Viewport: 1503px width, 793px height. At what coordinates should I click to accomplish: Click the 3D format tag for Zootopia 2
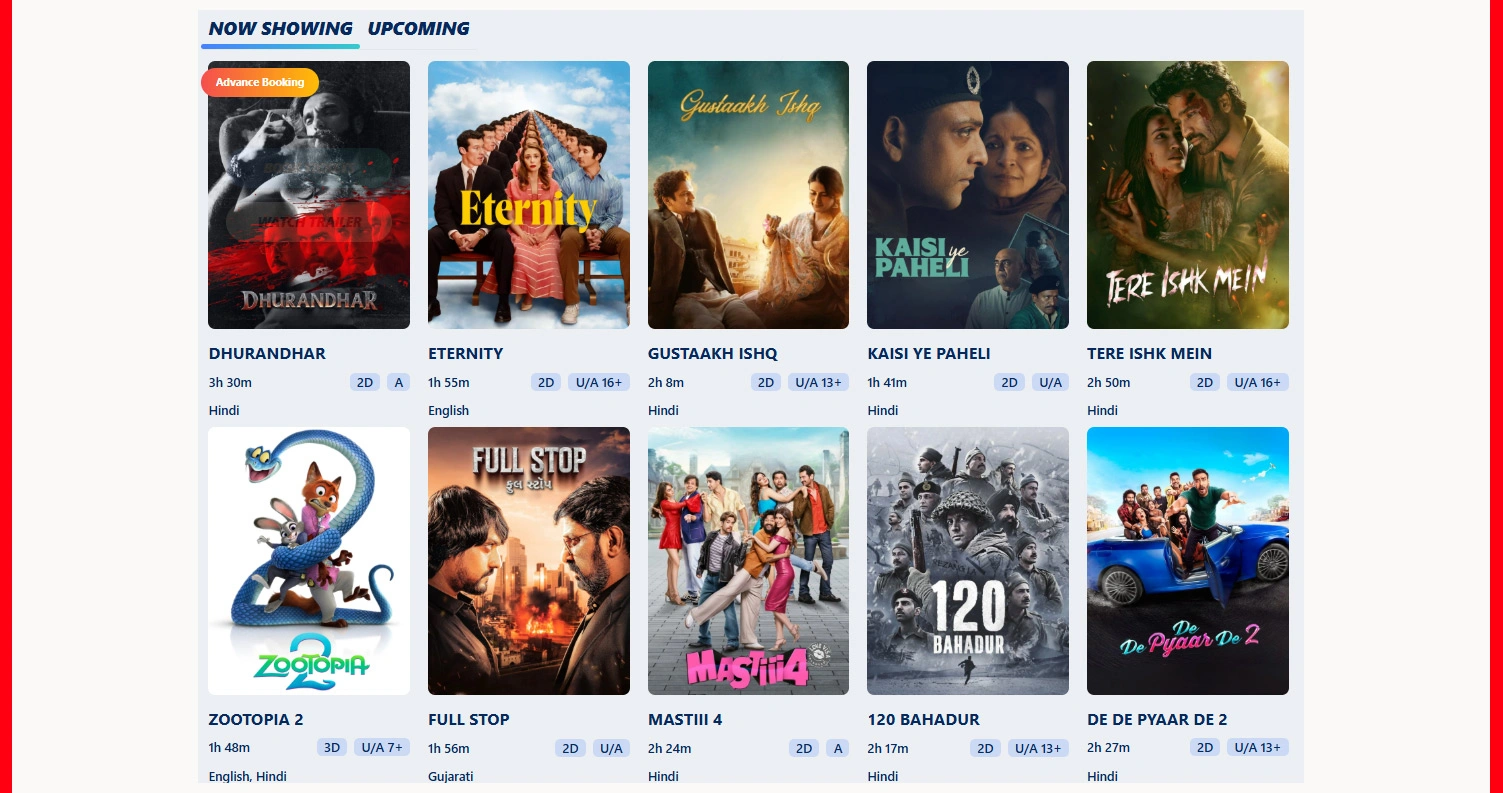pos(332,747)
